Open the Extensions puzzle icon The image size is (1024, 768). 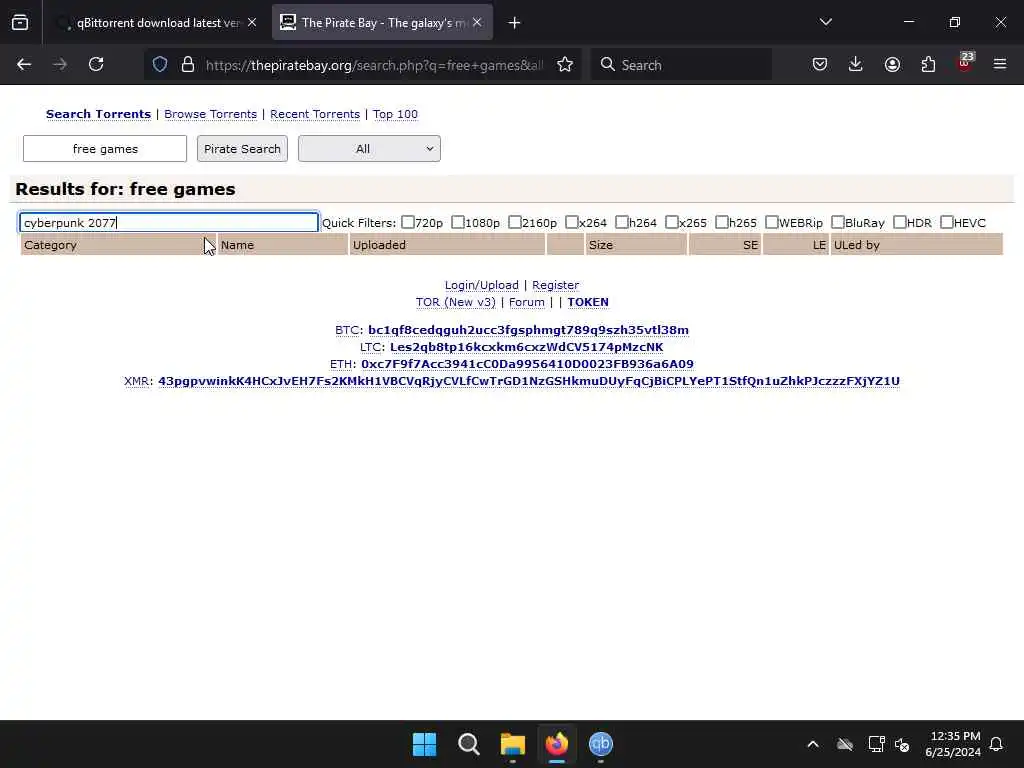[928, 65]
